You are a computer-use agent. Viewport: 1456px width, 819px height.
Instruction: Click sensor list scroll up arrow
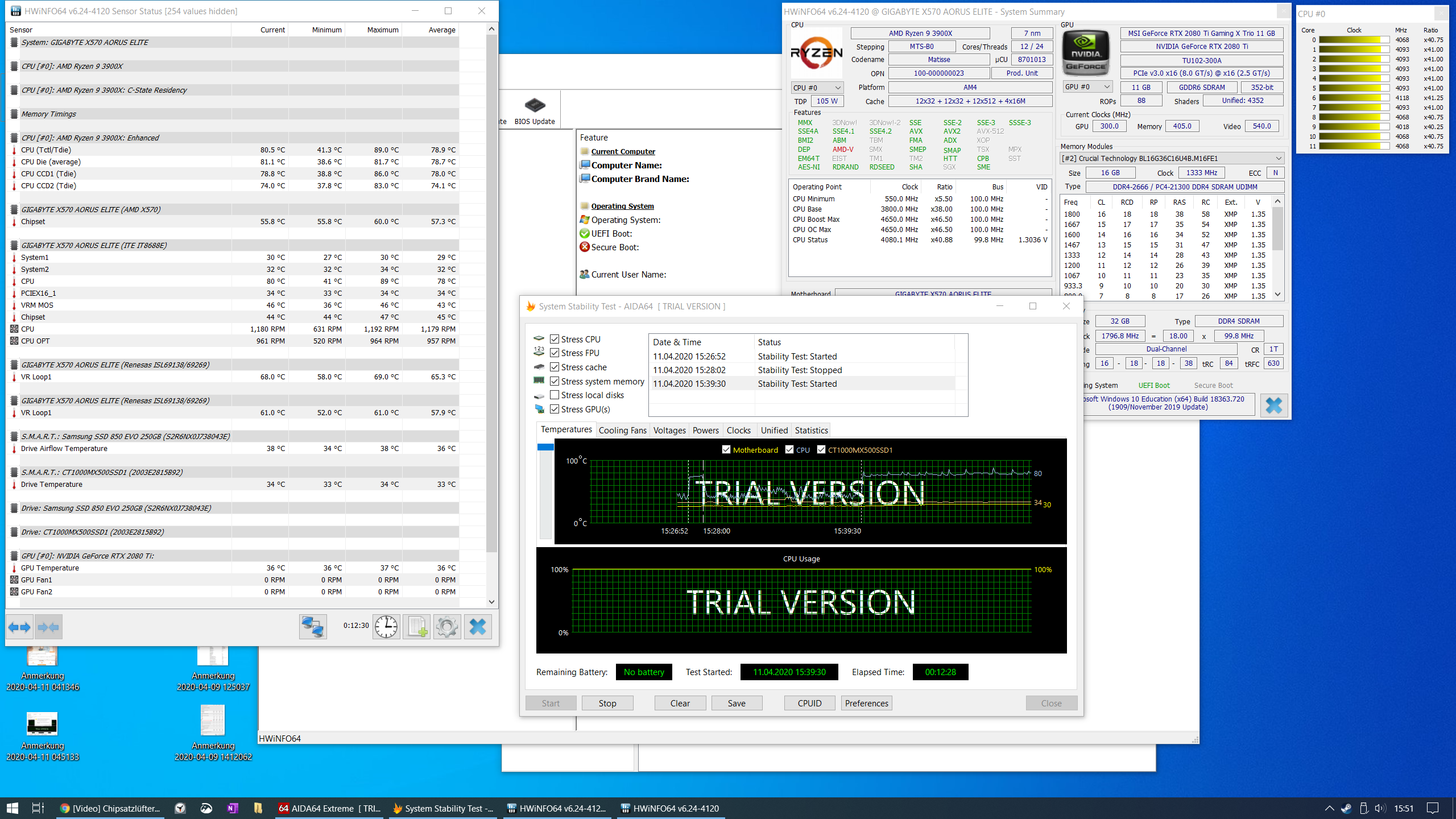pos(491,29)
